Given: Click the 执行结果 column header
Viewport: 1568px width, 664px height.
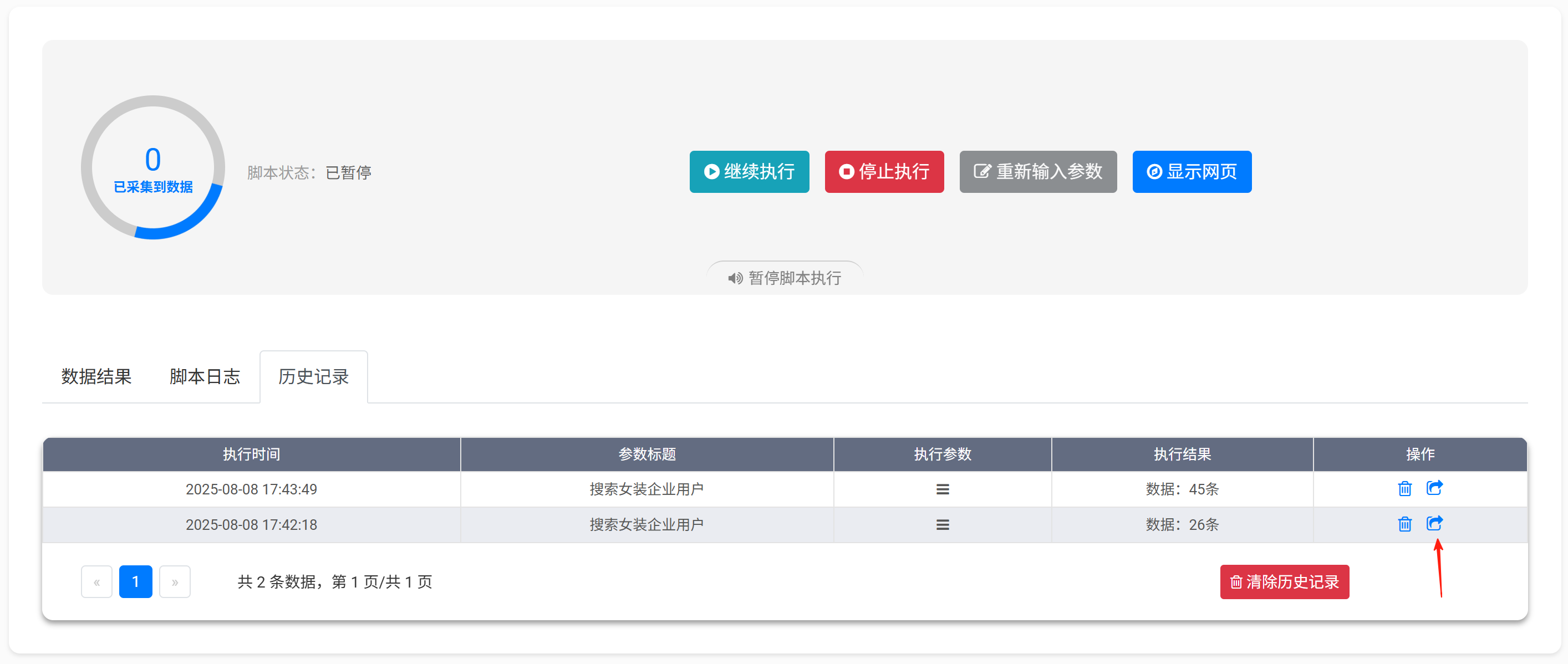Looking at the screenshot, I should point(1182,454).
